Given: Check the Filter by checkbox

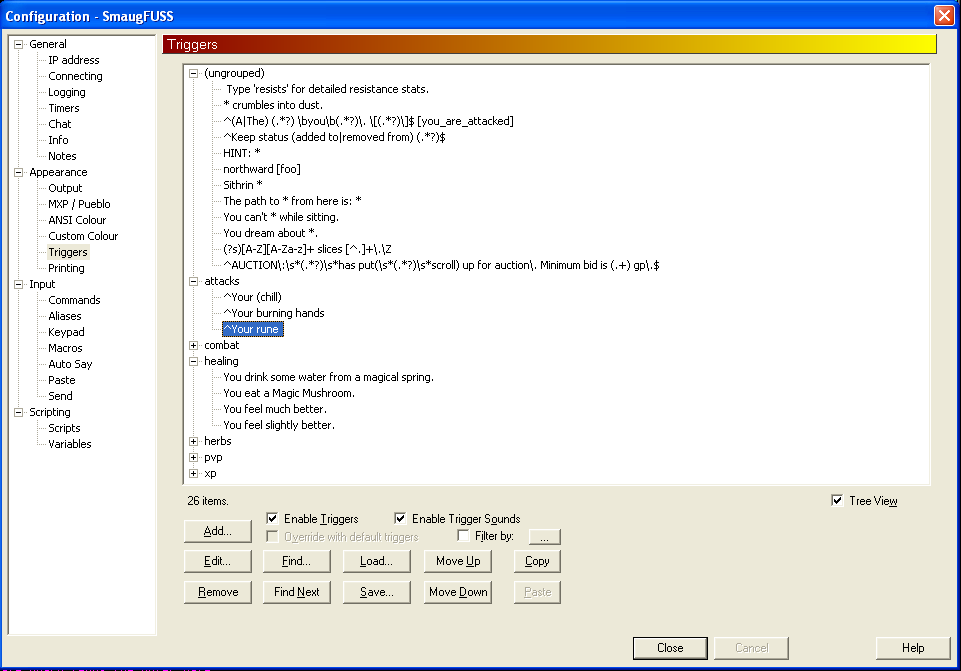Looking at the screenshot, I should (x=463, y=536).
